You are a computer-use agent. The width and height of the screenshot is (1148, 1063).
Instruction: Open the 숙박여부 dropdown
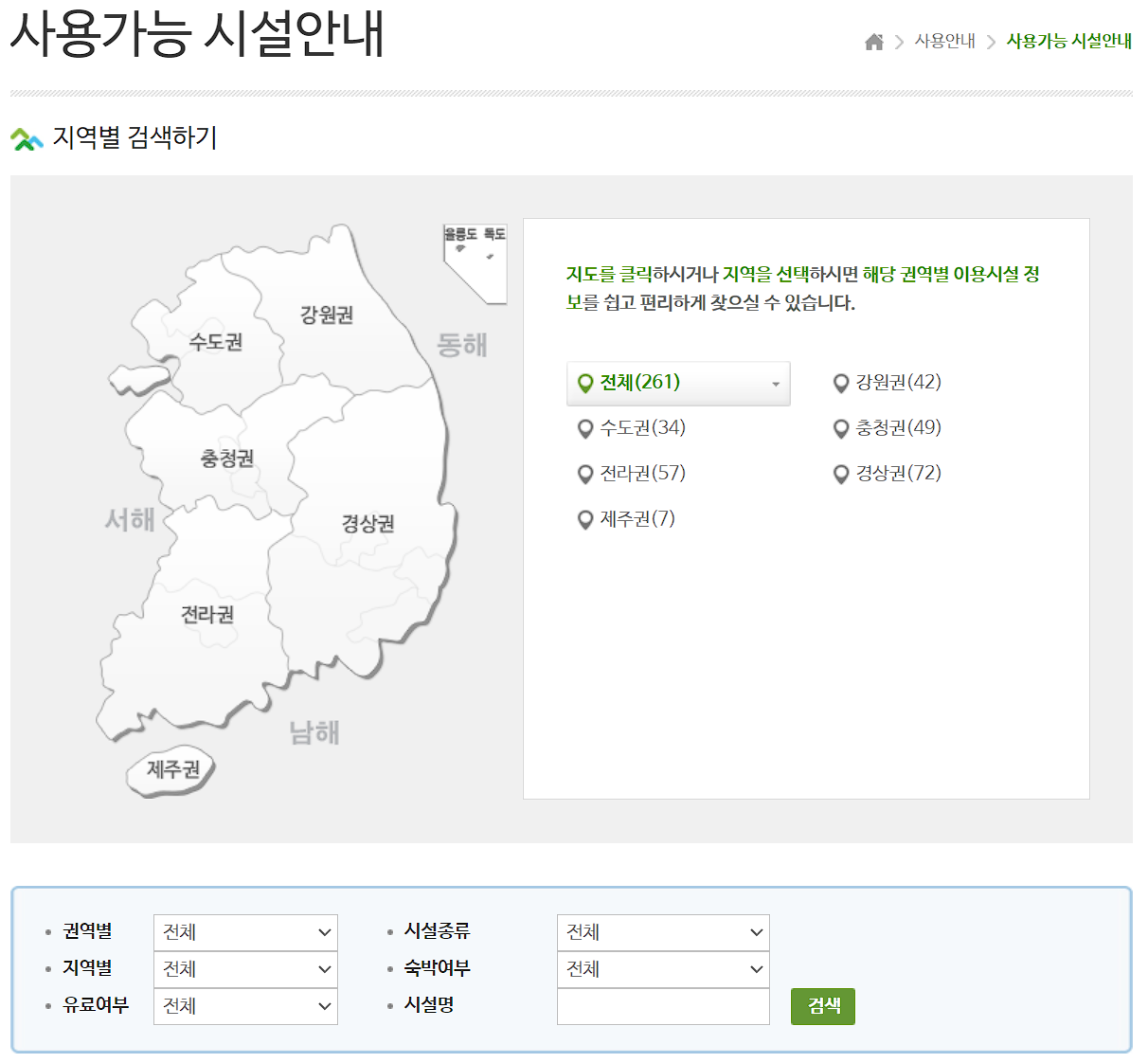pos(663,969)
